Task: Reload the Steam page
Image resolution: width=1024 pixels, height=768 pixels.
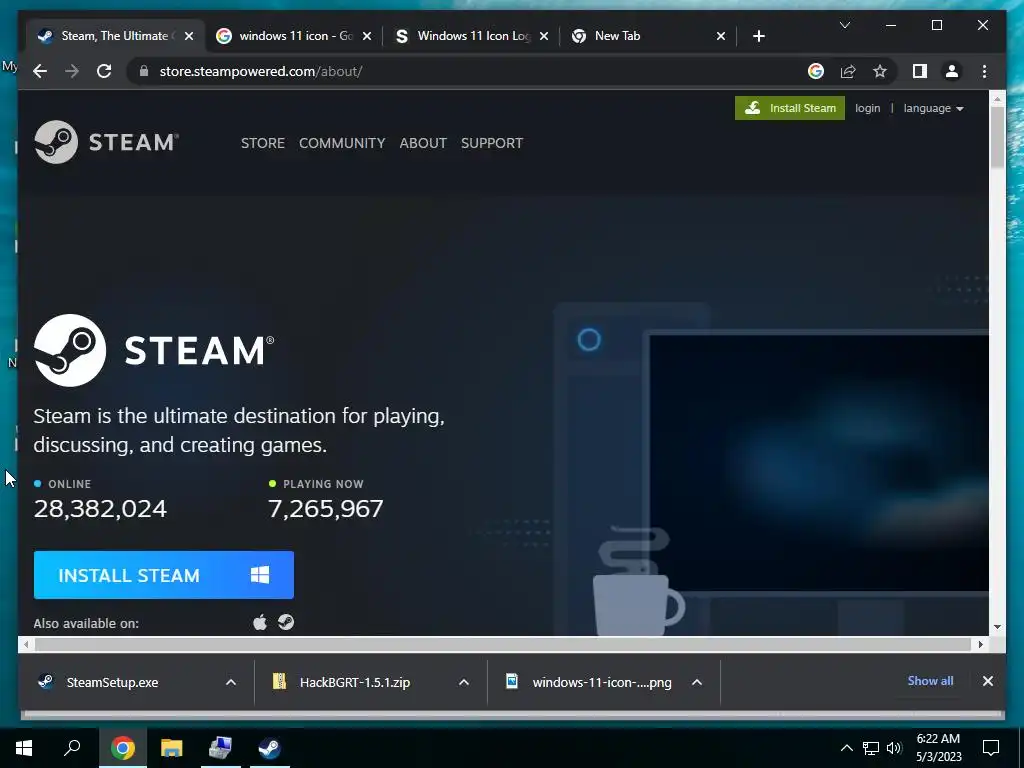Action: (104, 71)
